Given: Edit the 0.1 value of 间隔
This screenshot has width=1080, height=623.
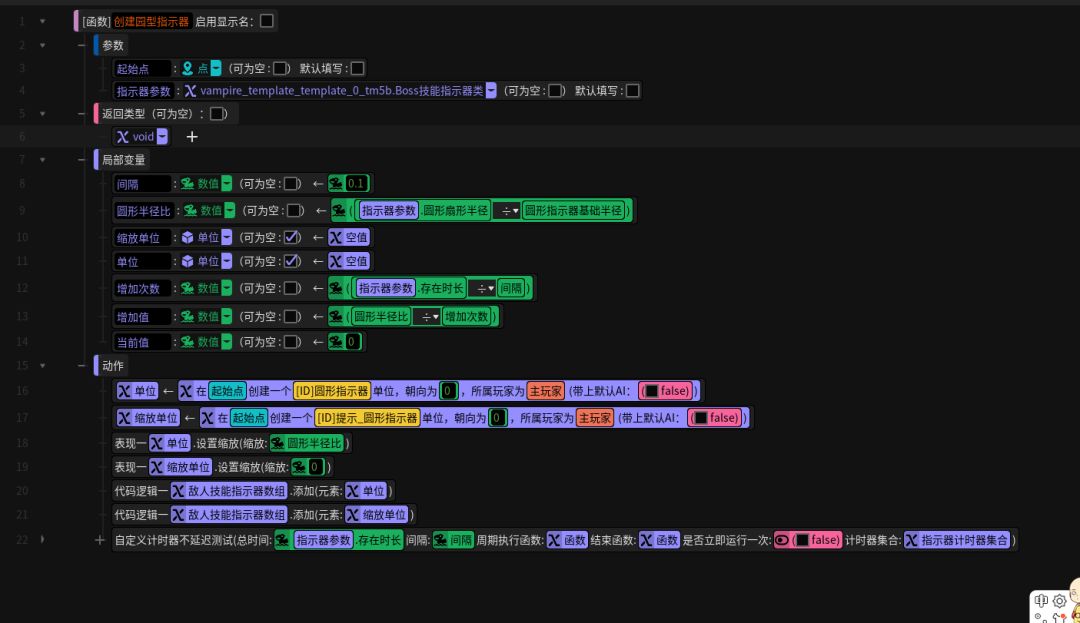Looking at the screenshot, I should 355,183.
